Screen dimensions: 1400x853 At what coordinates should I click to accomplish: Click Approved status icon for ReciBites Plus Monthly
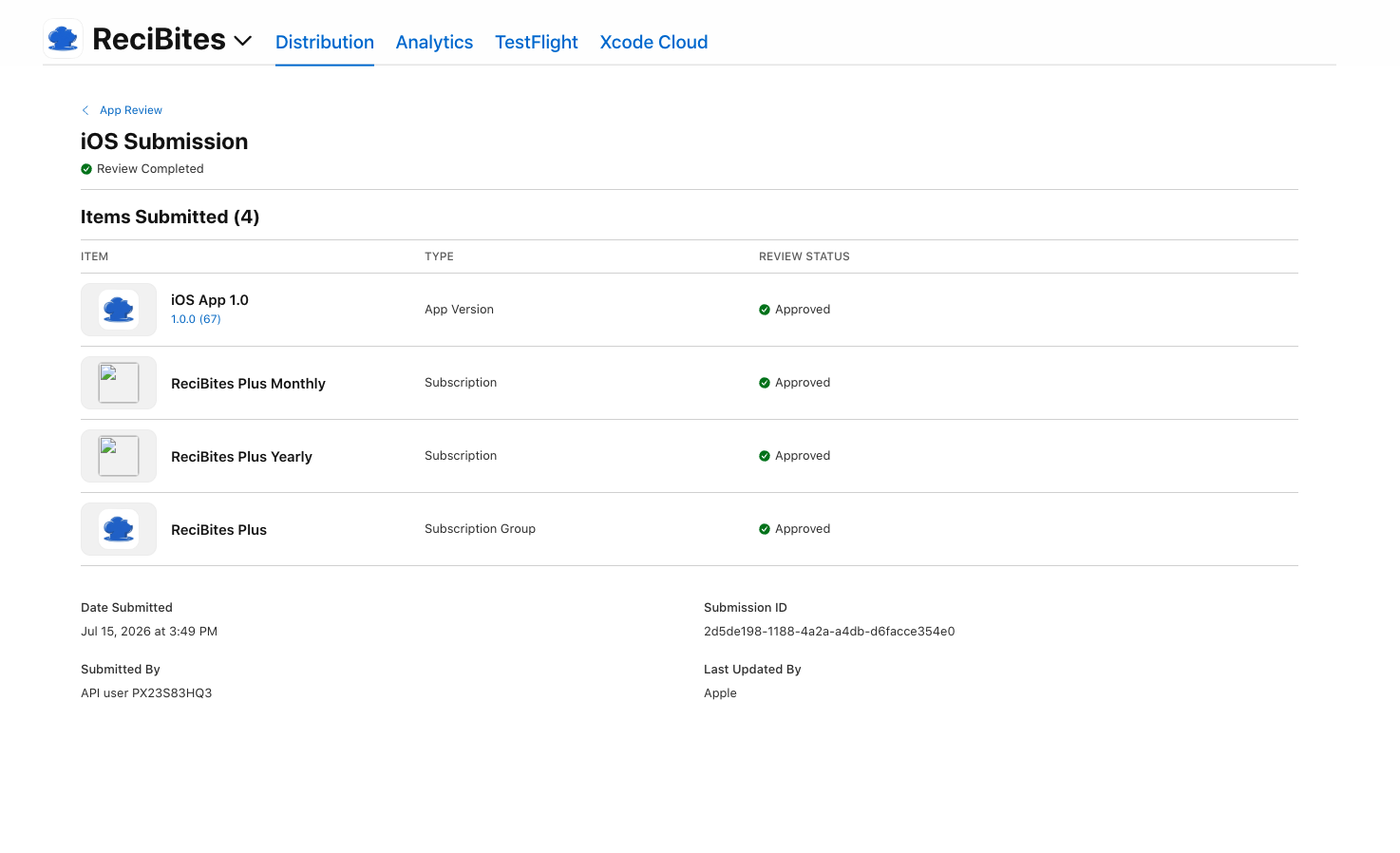pos(765,383)
